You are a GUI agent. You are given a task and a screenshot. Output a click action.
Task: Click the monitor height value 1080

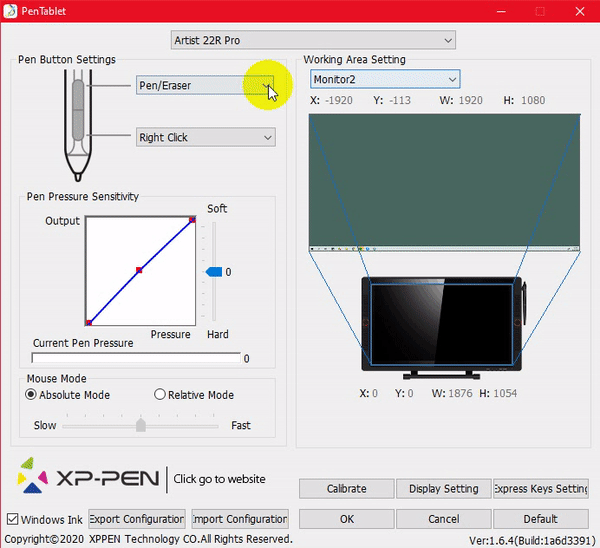click(533, 100)
